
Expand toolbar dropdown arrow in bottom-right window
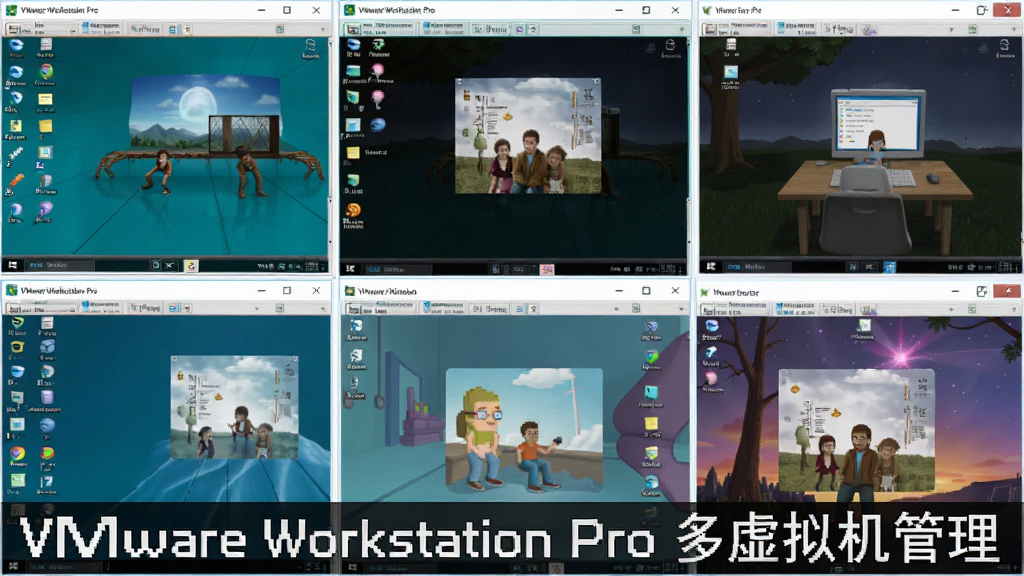pos(952,309)
